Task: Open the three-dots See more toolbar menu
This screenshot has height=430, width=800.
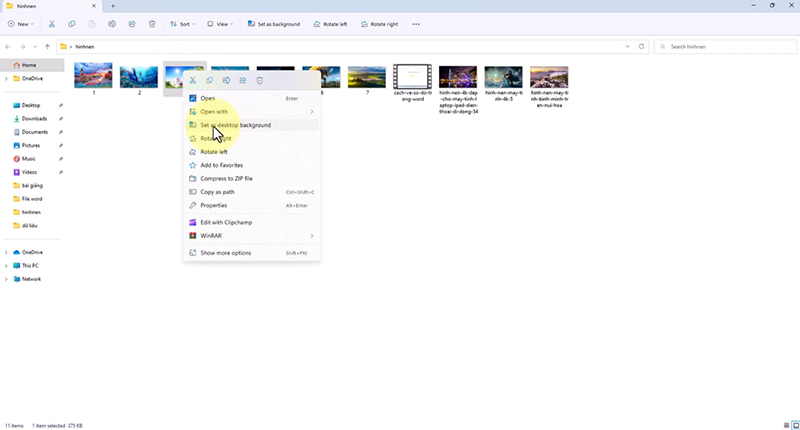Action: click(416, 24)
